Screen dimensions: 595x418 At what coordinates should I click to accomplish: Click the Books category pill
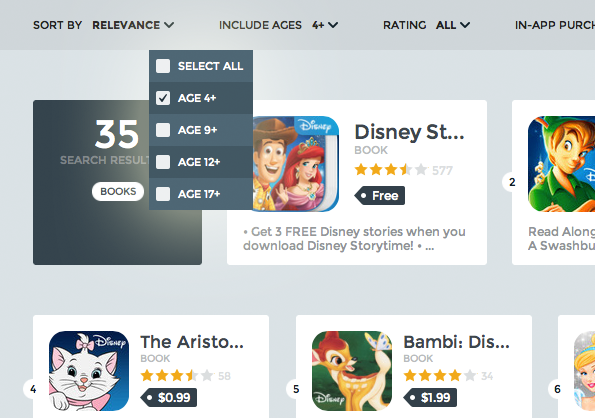pyautogui.click(x=118, y=191)
